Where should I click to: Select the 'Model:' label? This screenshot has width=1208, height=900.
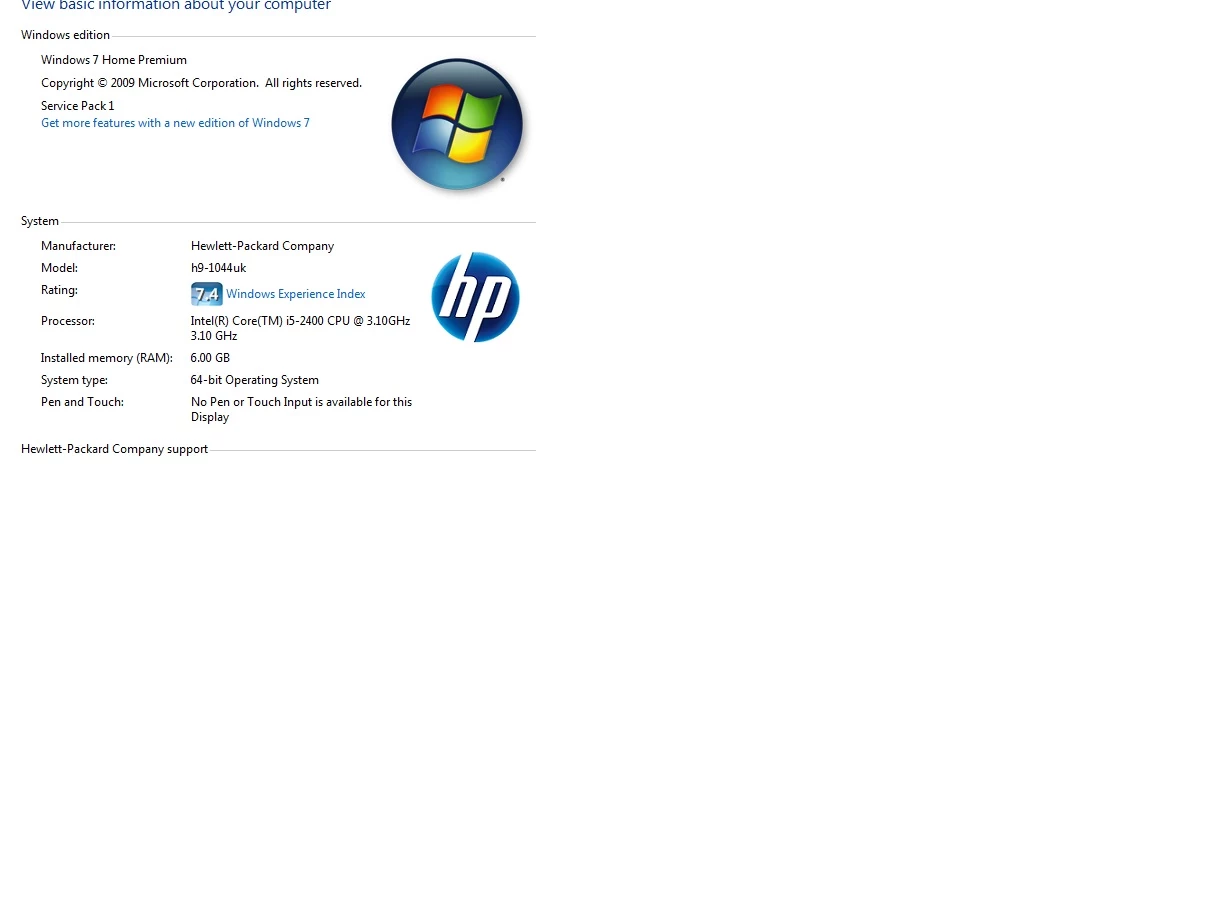coord(59,268)
